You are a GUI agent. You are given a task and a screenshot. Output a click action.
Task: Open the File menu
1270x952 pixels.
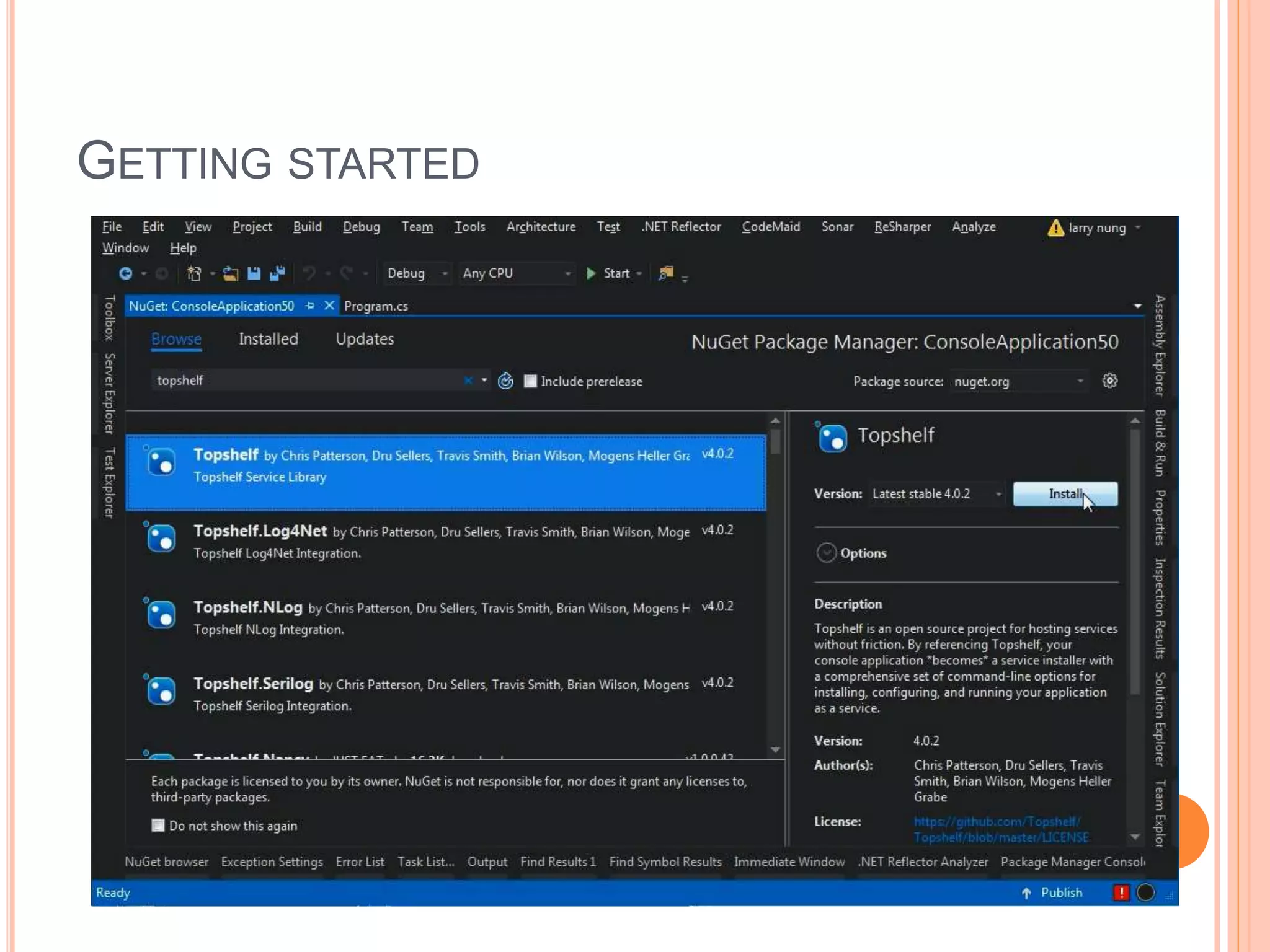(x=112, y=227)
